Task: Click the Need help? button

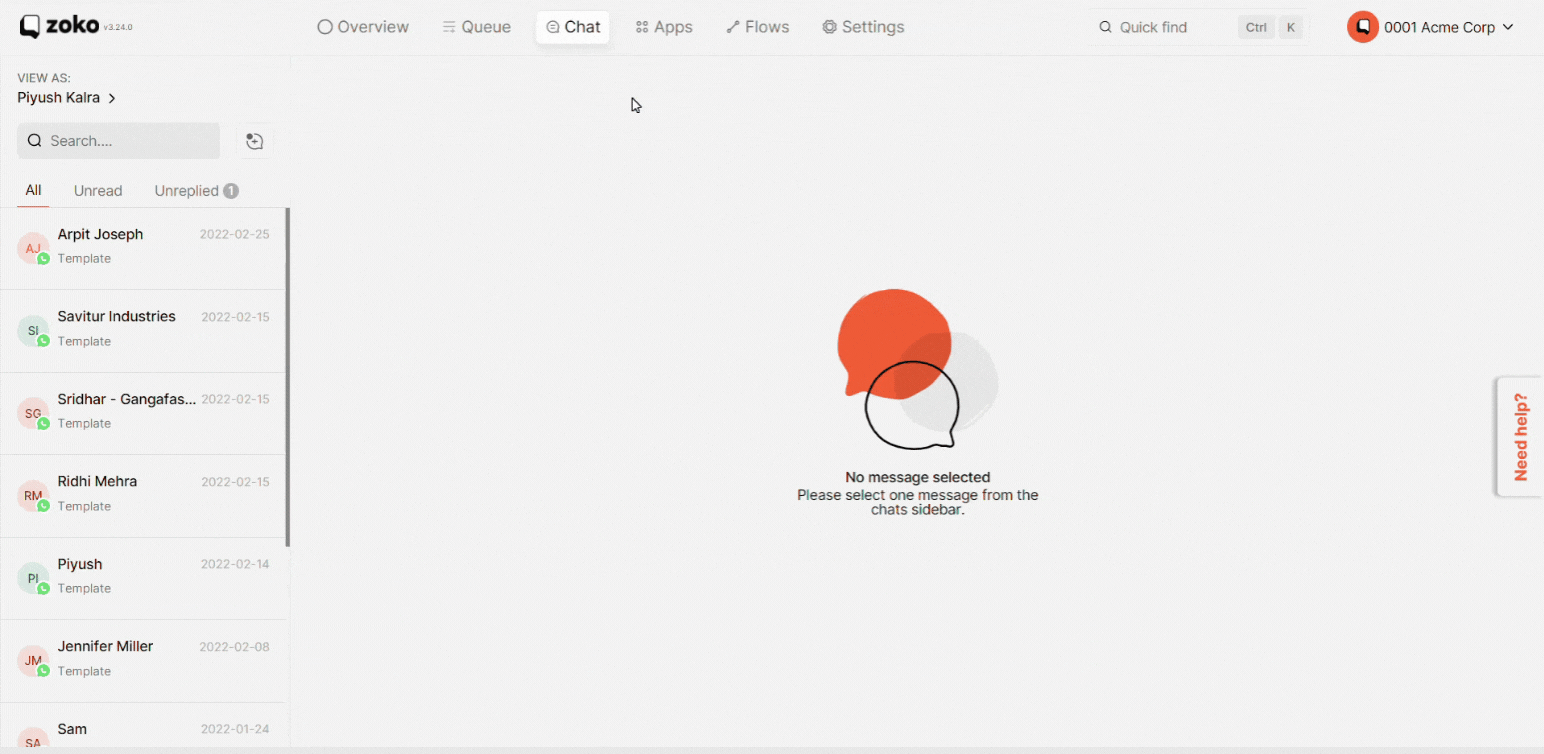Action: pyautogui.click(x=1520, y=437)
